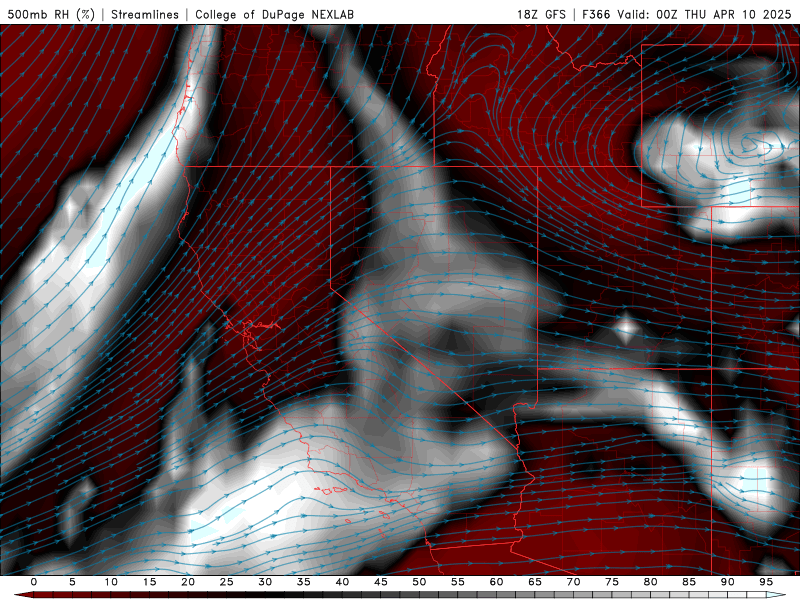Click the '35' value on color scale

coord(303,582)
